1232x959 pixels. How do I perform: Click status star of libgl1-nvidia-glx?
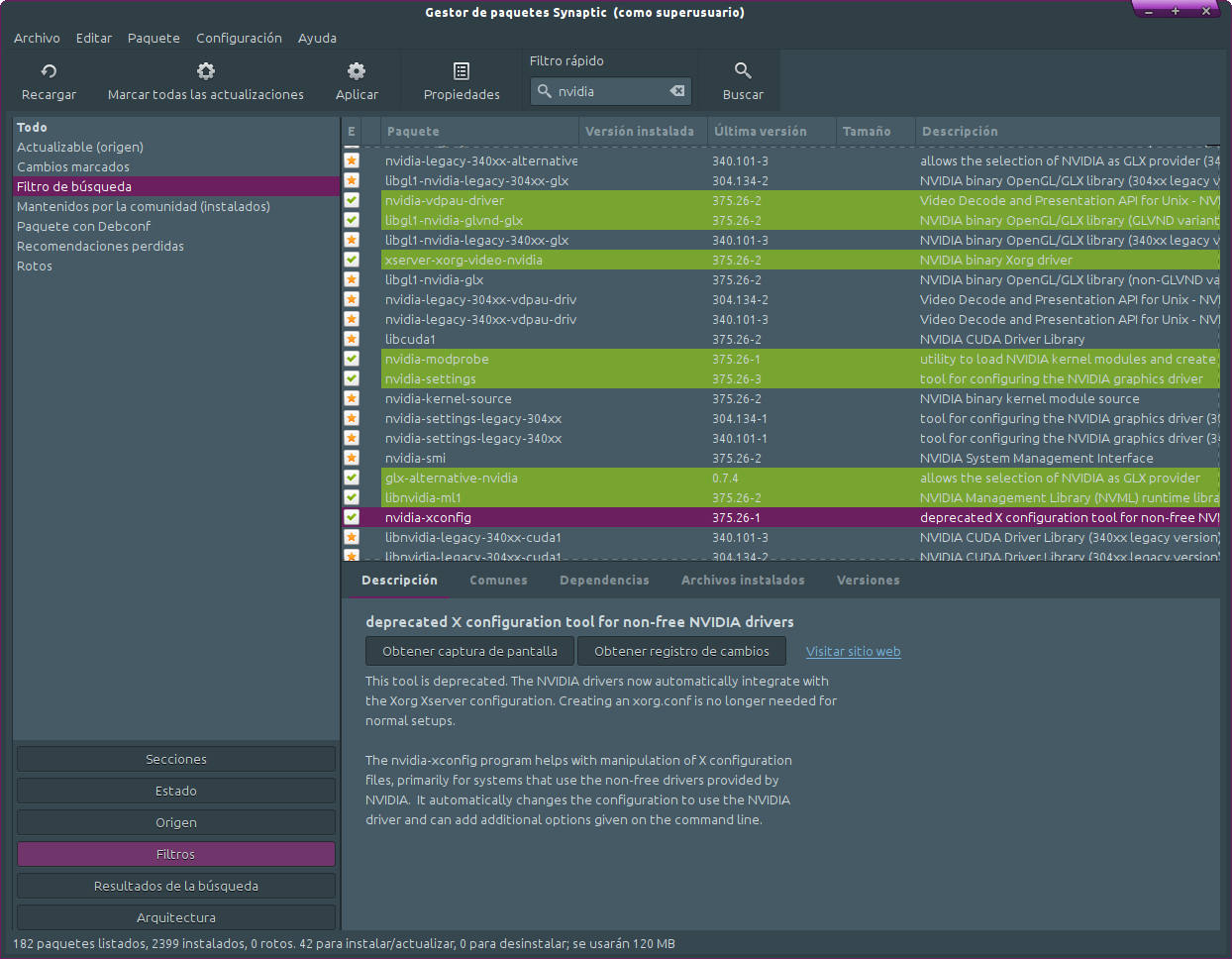click(352, 279)
